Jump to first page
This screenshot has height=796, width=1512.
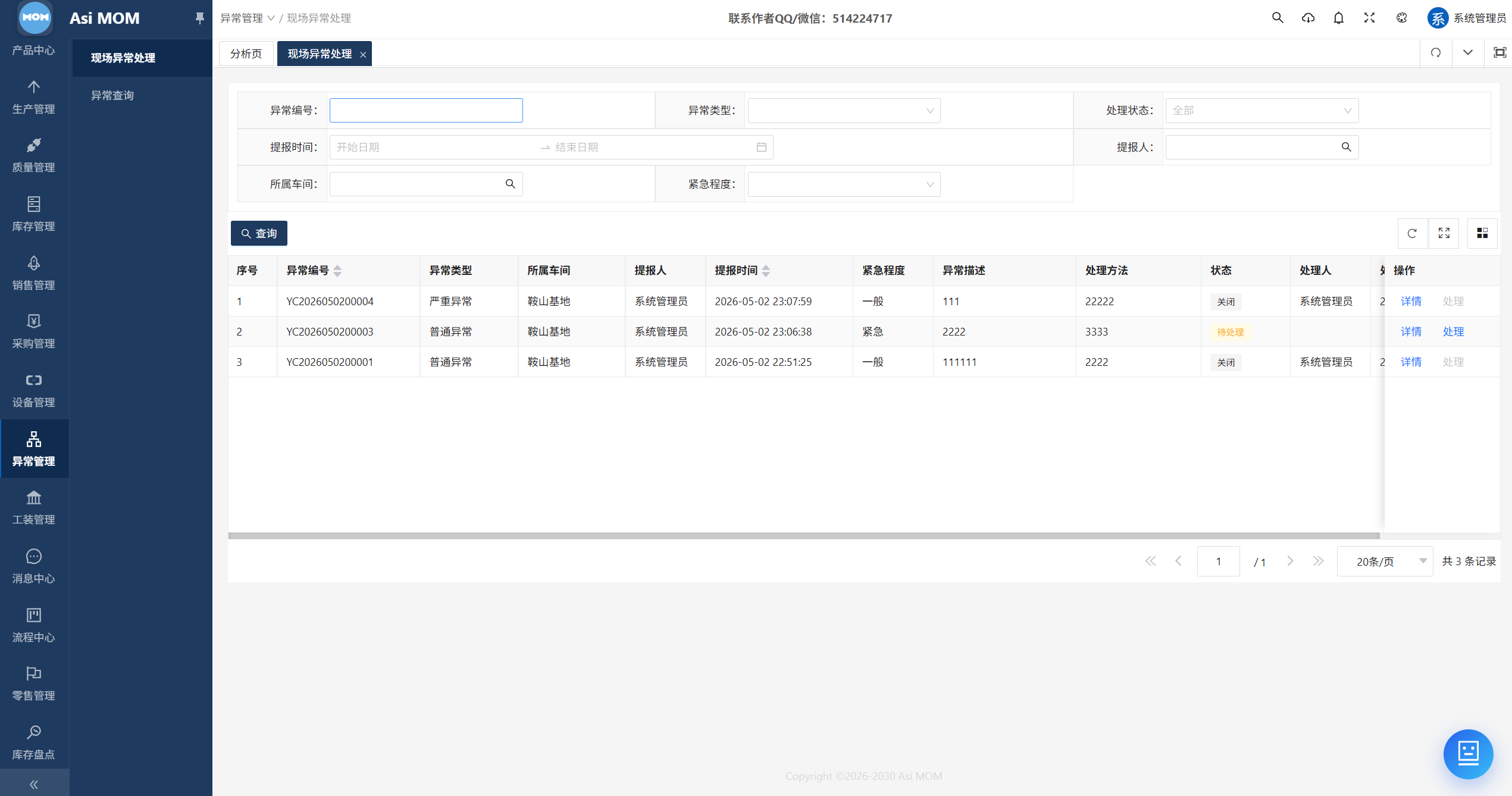pos(1150,561)
